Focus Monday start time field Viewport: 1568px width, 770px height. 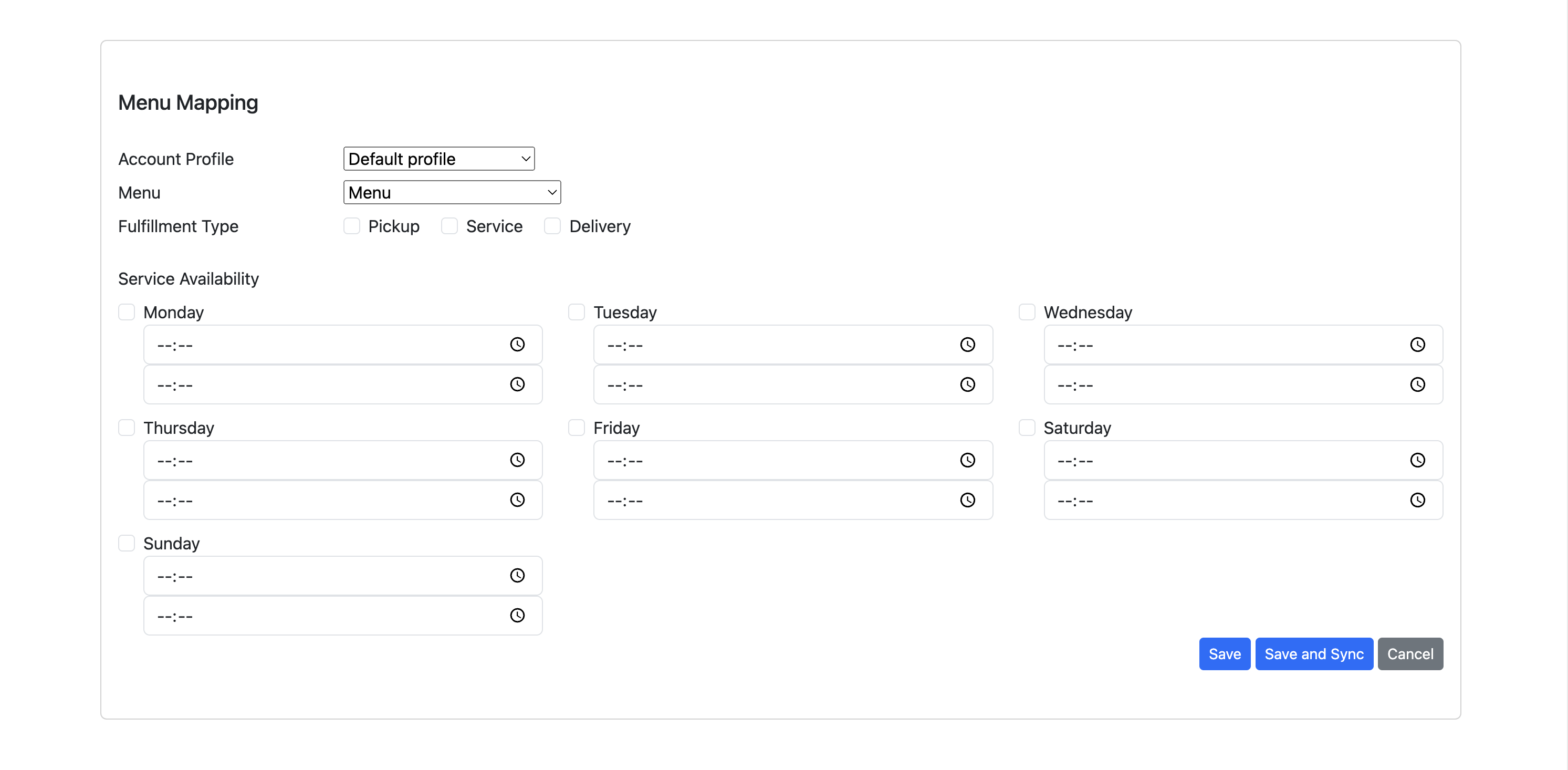point(343,345)
